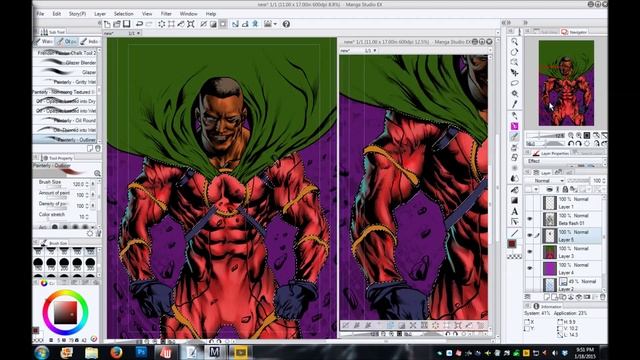Click the Brush Size stepper arrows
This screenshot has height=360, width=640.
point(87,184)
